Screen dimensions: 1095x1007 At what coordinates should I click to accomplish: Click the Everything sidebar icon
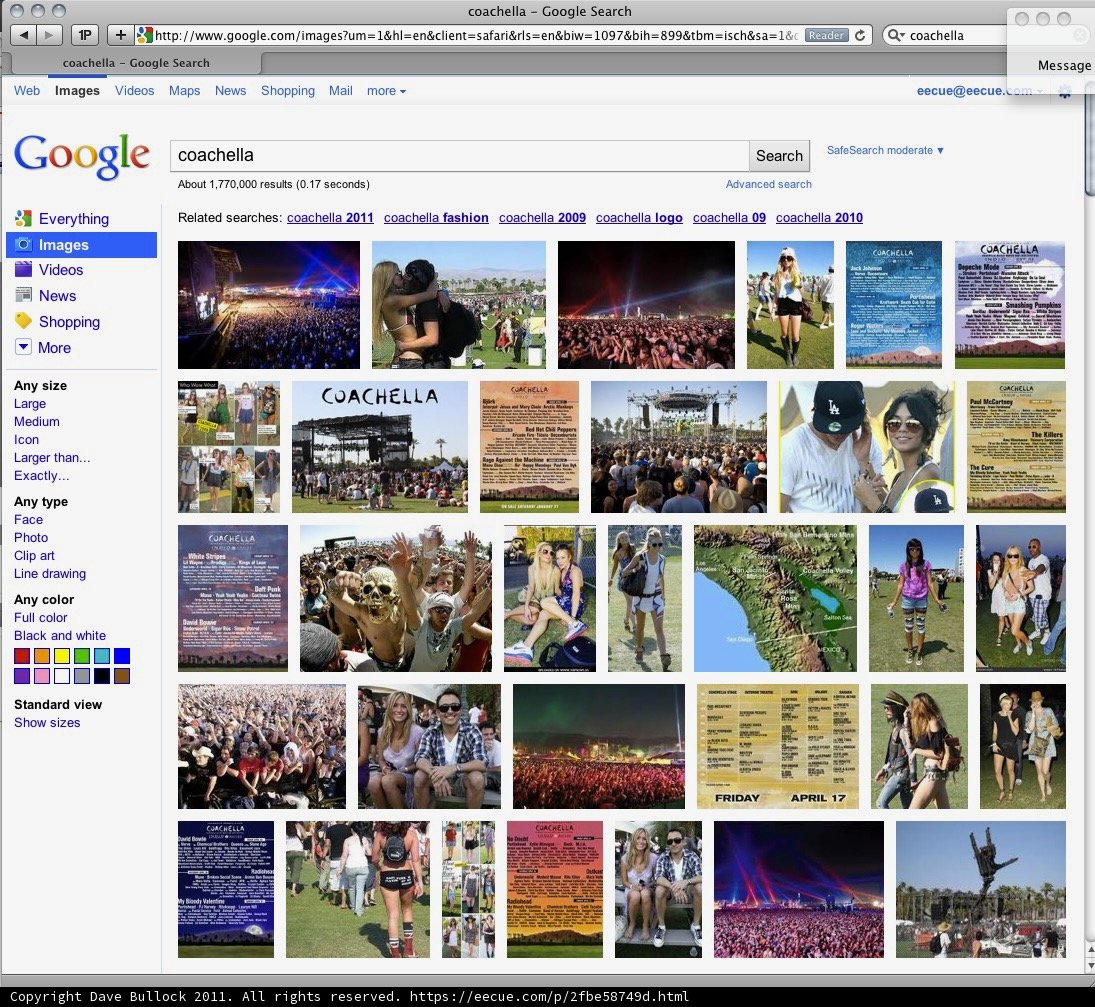tap(23, 219)
